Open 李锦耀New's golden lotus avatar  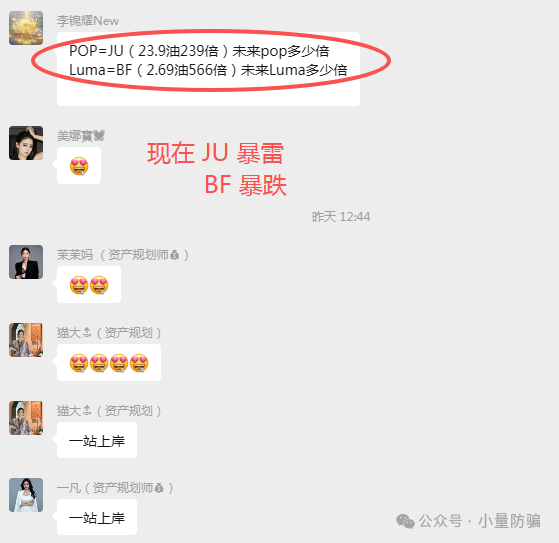26,28
